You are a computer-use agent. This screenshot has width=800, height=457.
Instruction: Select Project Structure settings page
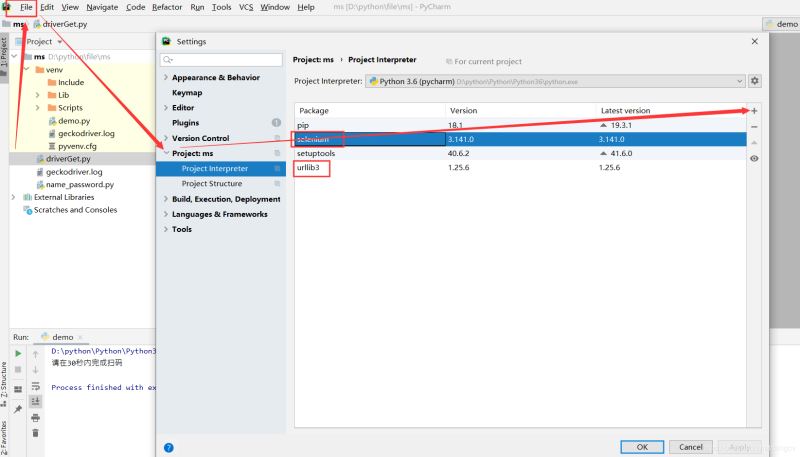(212, 184)
